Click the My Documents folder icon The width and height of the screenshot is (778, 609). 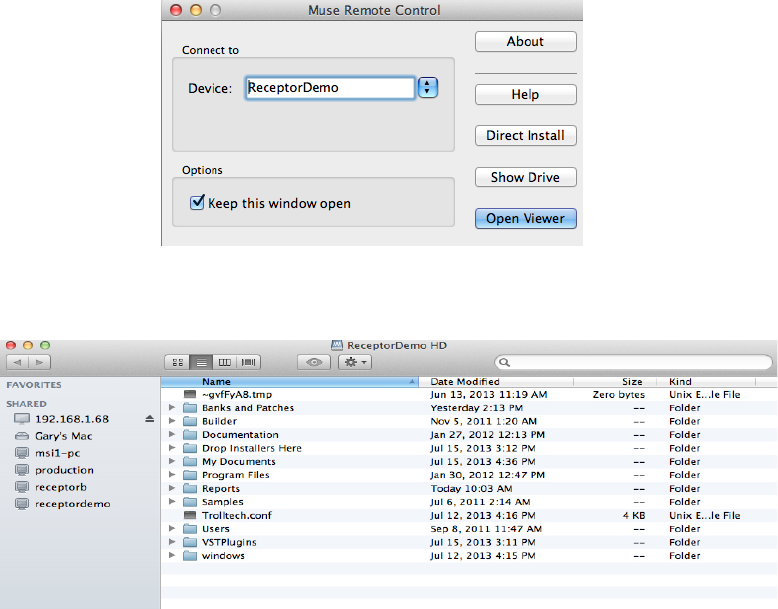190,462
